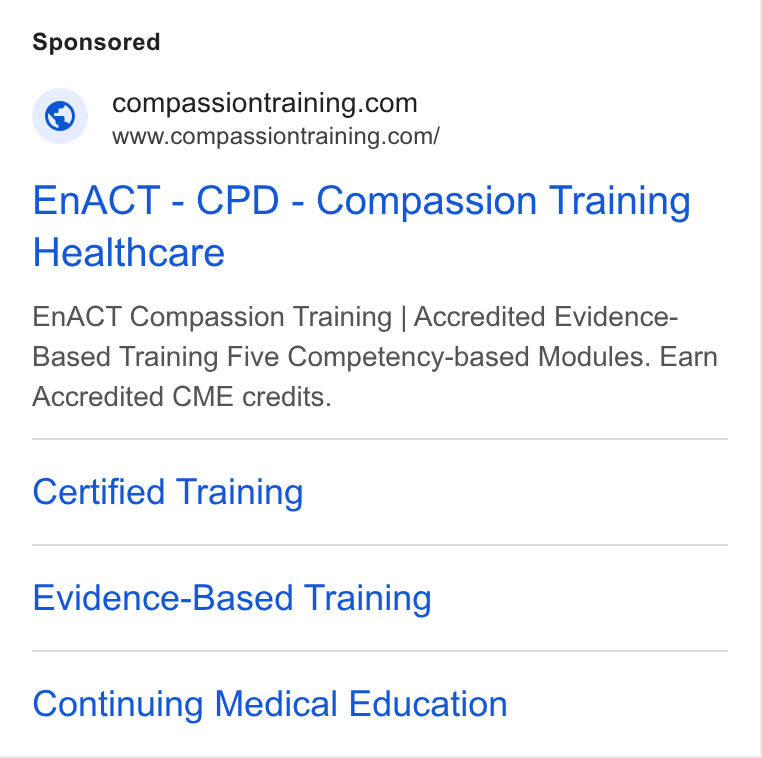Click 'Compassion Training' in the blue headline
The image size is (762, 758).
click(503, 200)
